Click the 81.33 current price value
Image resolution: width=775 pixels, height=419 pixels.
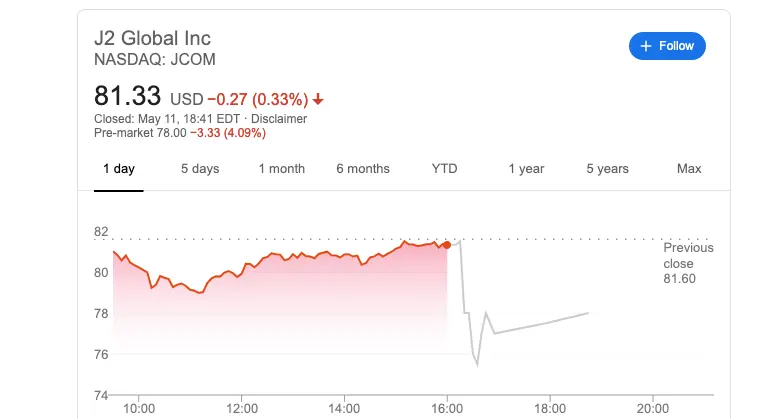128,96
